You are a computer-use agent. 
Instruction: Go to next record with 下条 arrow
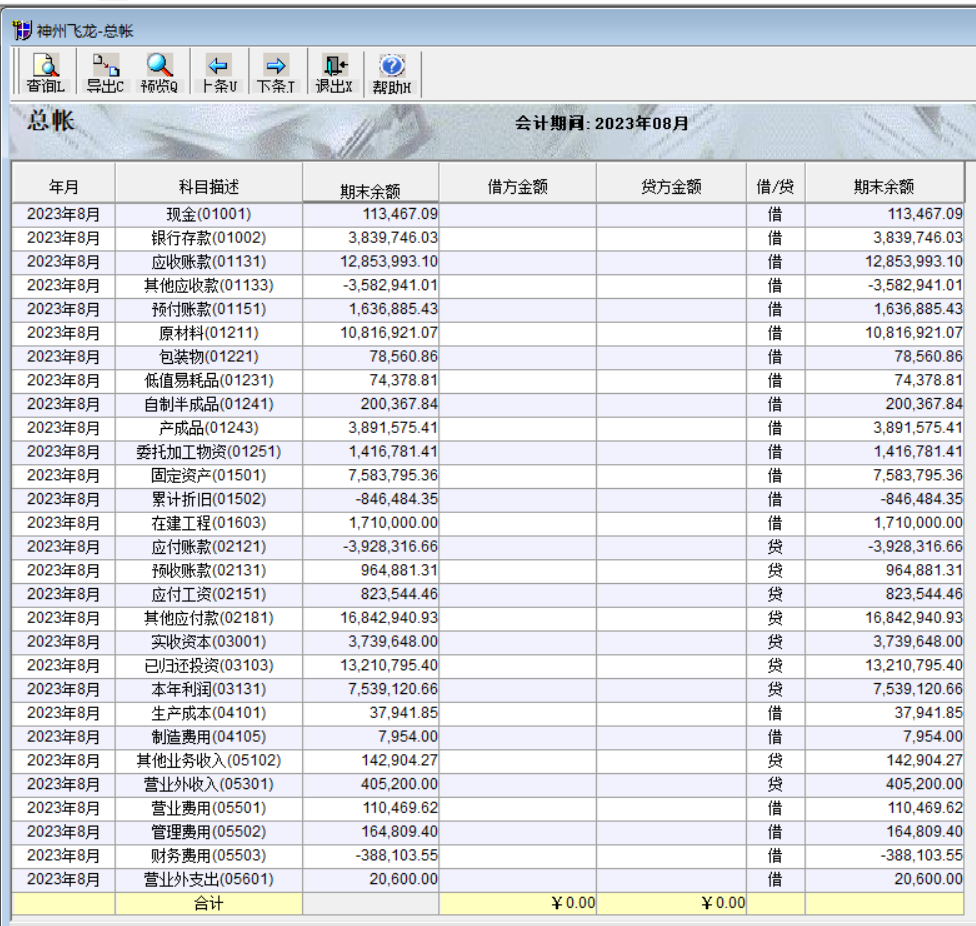coord(276,73)
